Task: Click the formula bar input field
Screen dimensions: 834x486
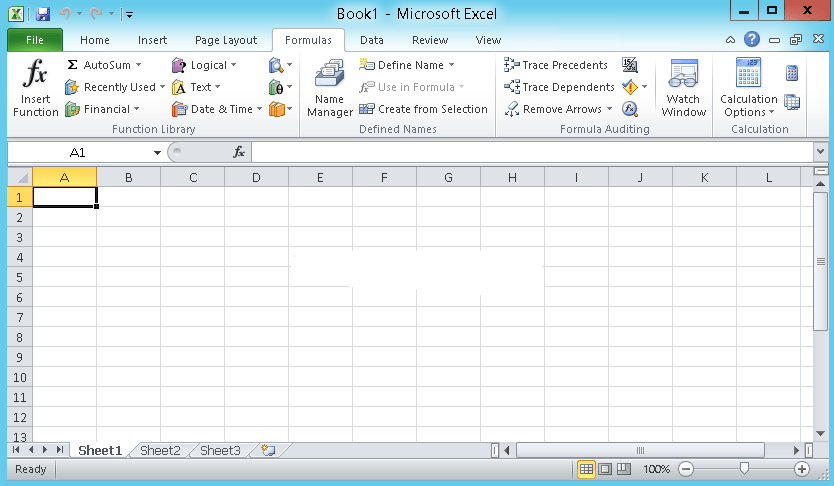Action: coord(532,153)
